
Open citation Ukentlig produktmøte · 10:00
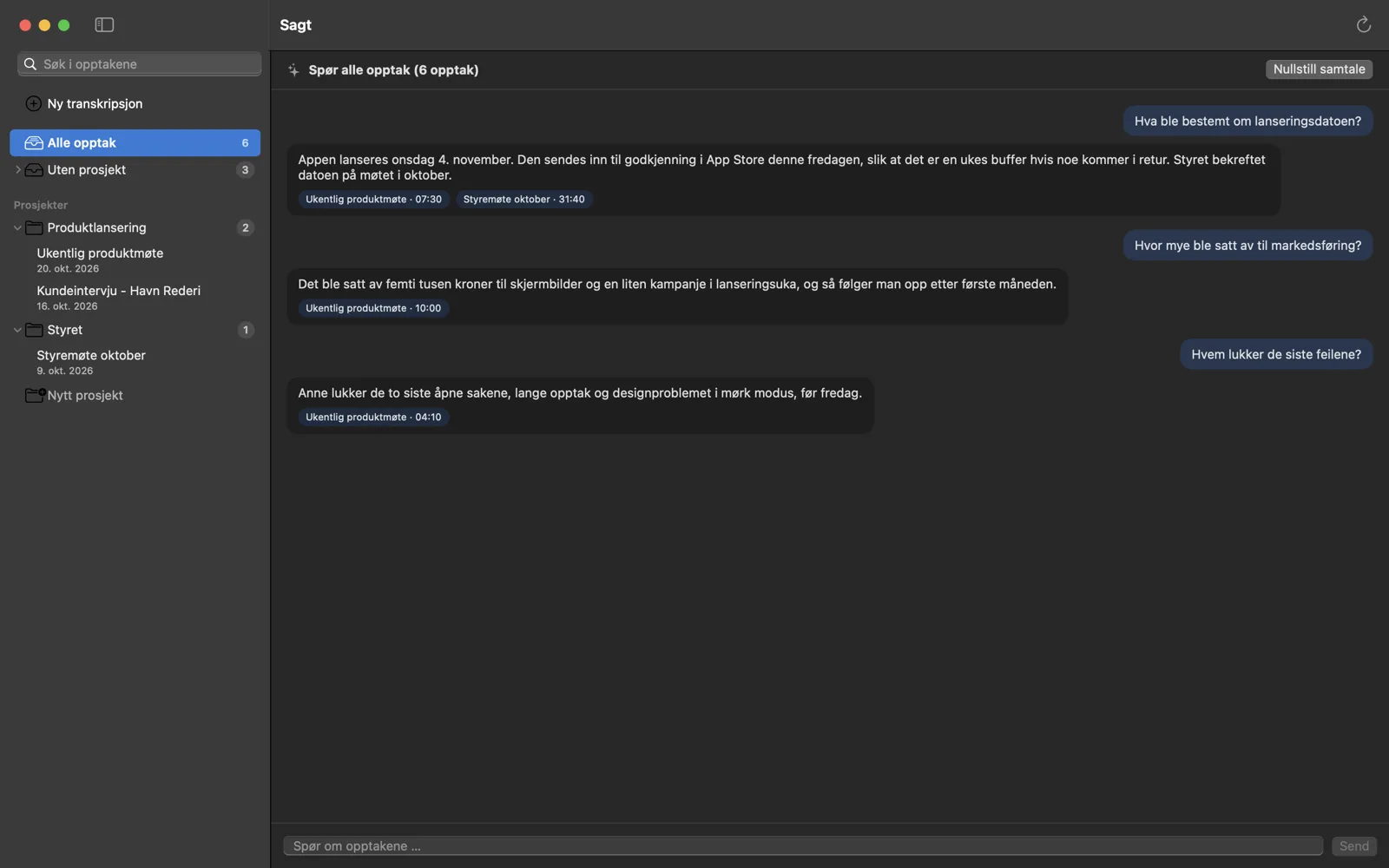pos(373,308)
